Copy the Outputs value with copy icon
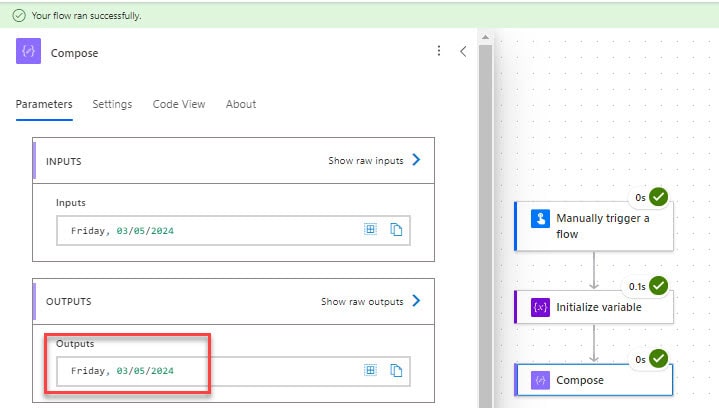The height and width of the screenshot is (408, 719). click(396, 370)
